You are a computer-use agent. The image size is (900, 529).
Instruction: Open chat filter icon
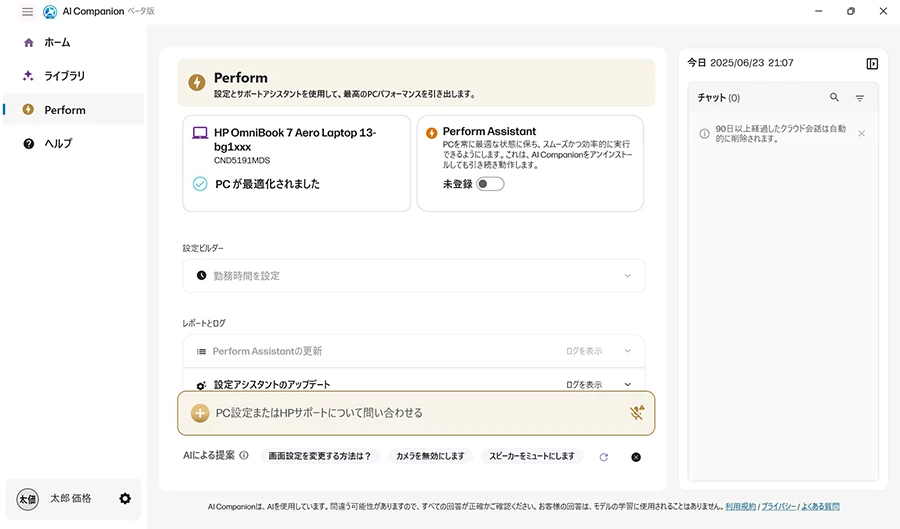[x=860, y=99]
